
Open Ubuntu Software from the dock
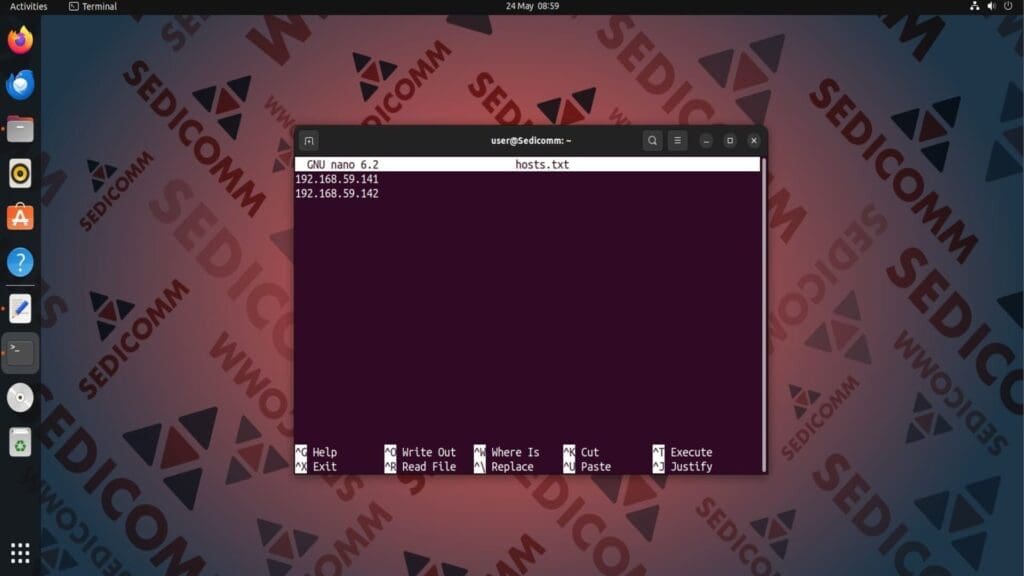[20, 216]
